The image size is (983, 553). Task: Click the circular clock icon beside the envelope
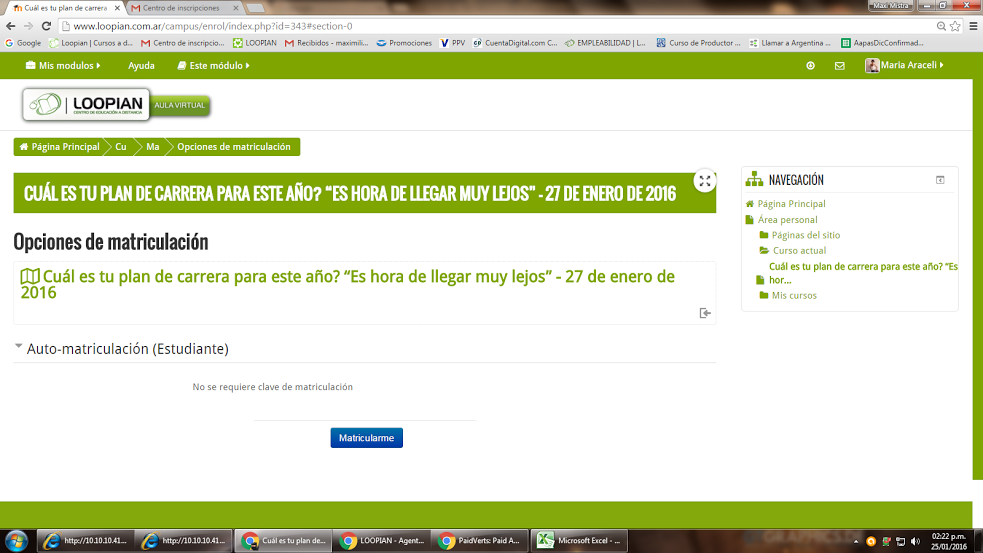coord(810,66)
